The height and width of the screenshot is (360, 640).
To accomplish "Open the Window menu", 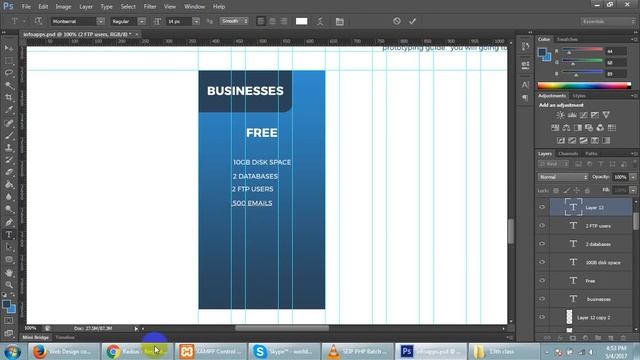I will 194,7.
